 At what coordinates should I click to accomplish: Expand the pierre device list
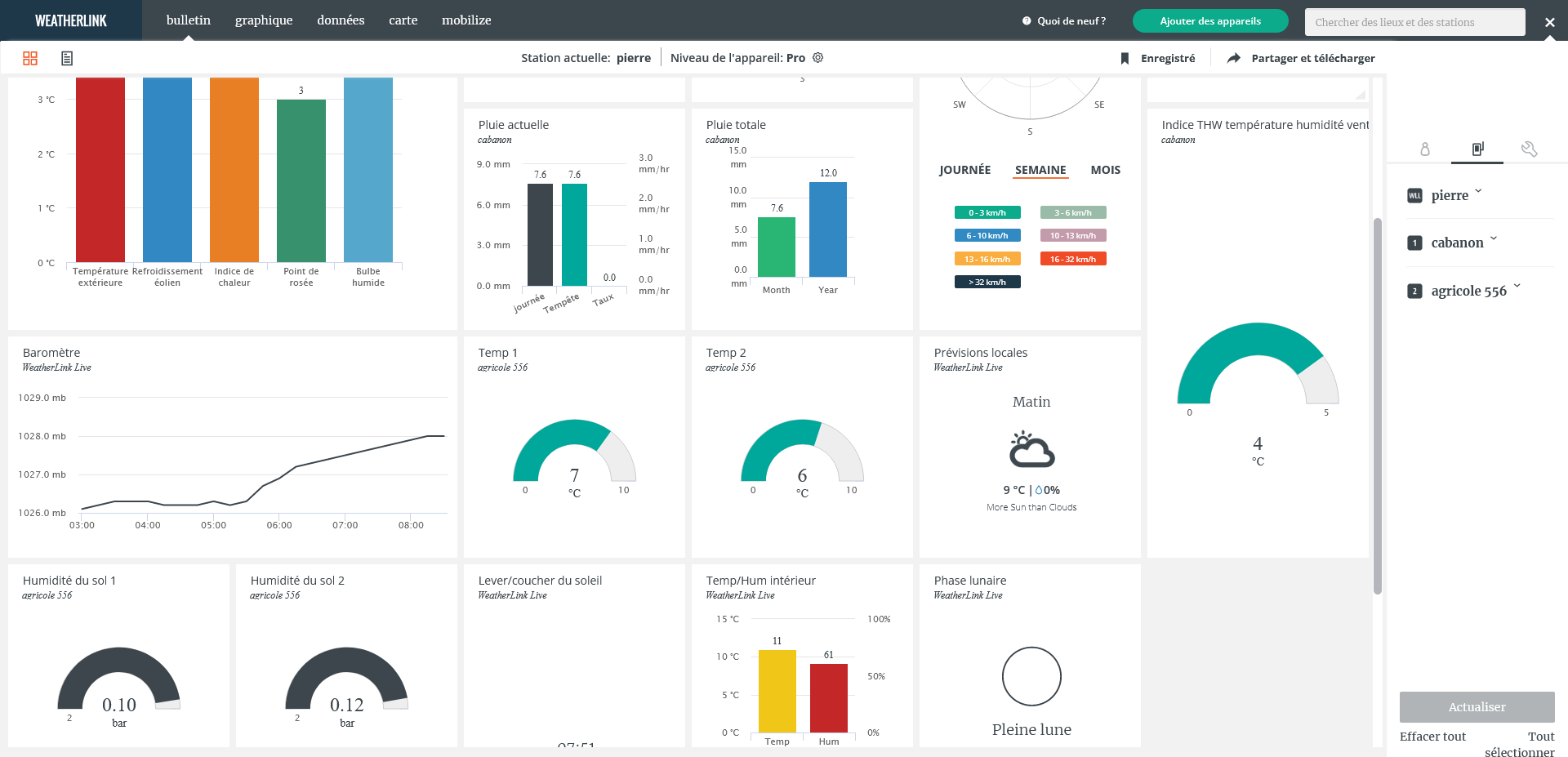coord(1478,193)
